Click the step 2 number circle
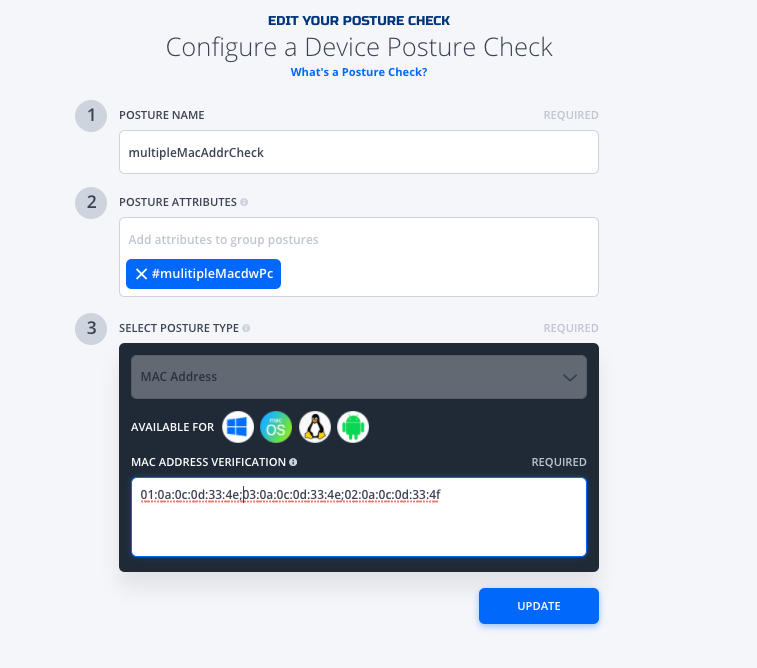Image resolution: width=757 pixels, height=668 pixels. click(91, 203)
